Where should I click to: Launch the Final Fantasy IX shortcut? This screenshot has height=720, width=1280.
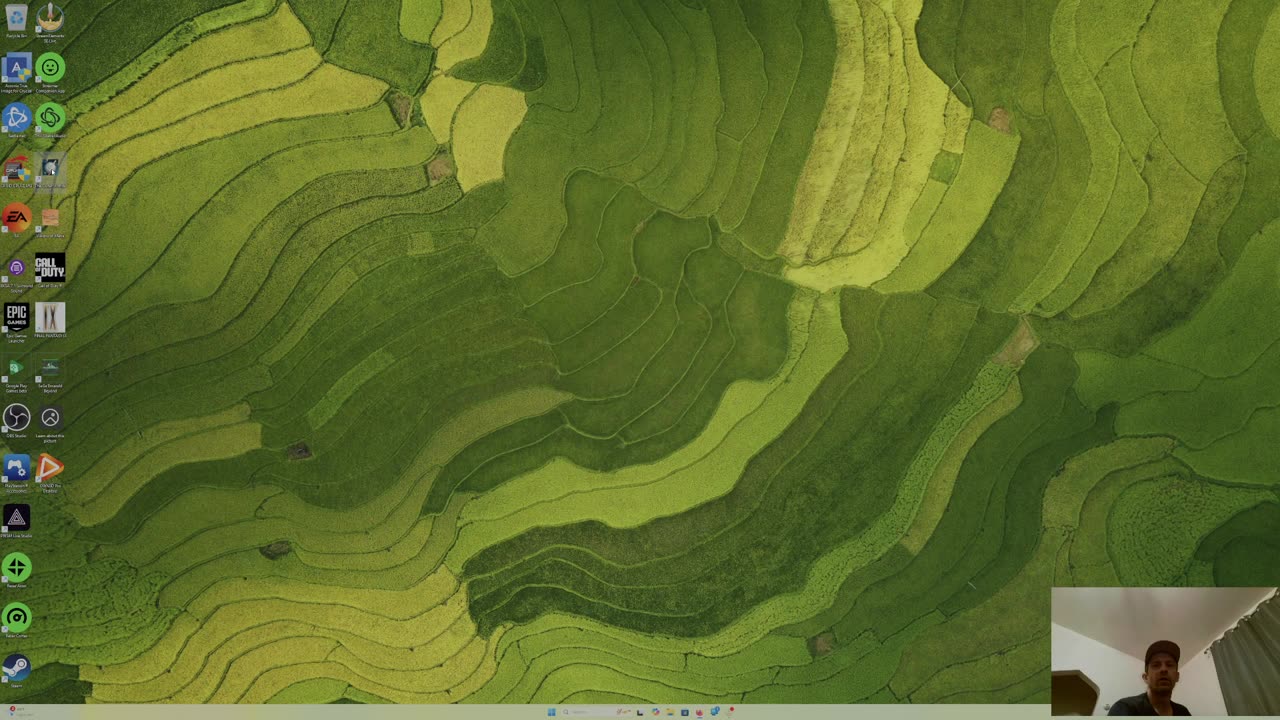click(x=50, y=321)
